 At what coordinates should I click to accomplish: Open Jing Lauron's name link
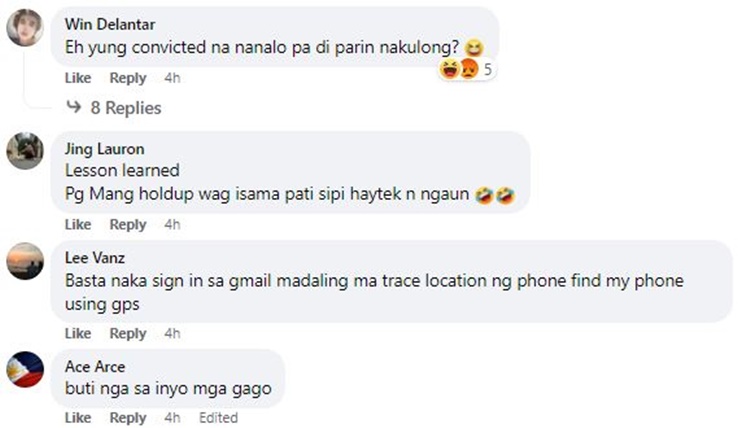[105, 149]
